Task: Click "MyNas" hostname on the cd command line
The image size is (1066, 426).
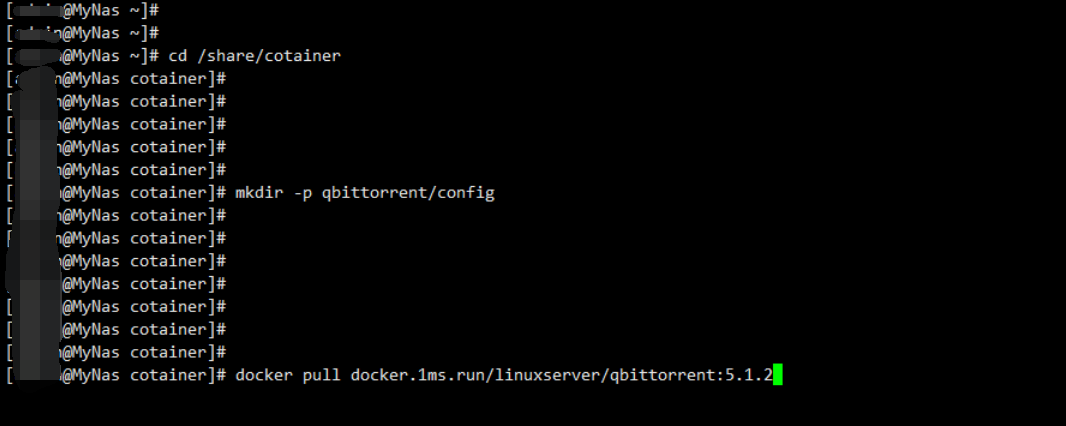Action: click(96, 56)
